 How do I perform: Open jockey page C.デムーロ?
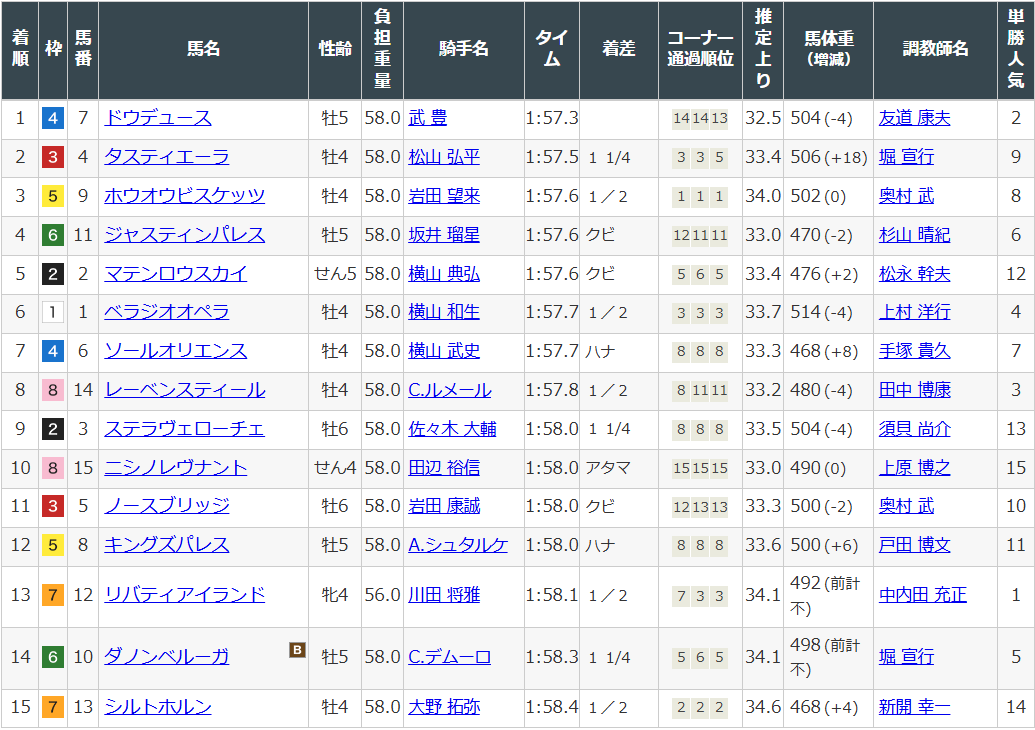tap(450, 657)
